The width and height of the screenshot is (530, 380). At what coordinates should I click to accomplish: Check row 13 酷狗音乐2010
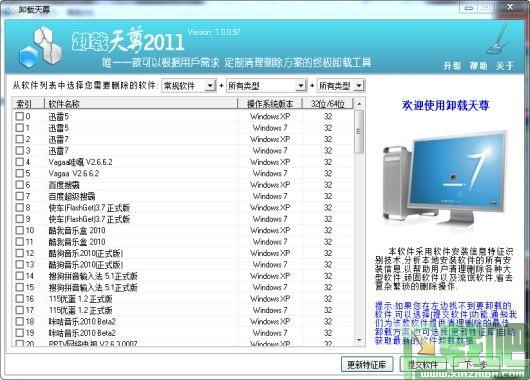20,264
